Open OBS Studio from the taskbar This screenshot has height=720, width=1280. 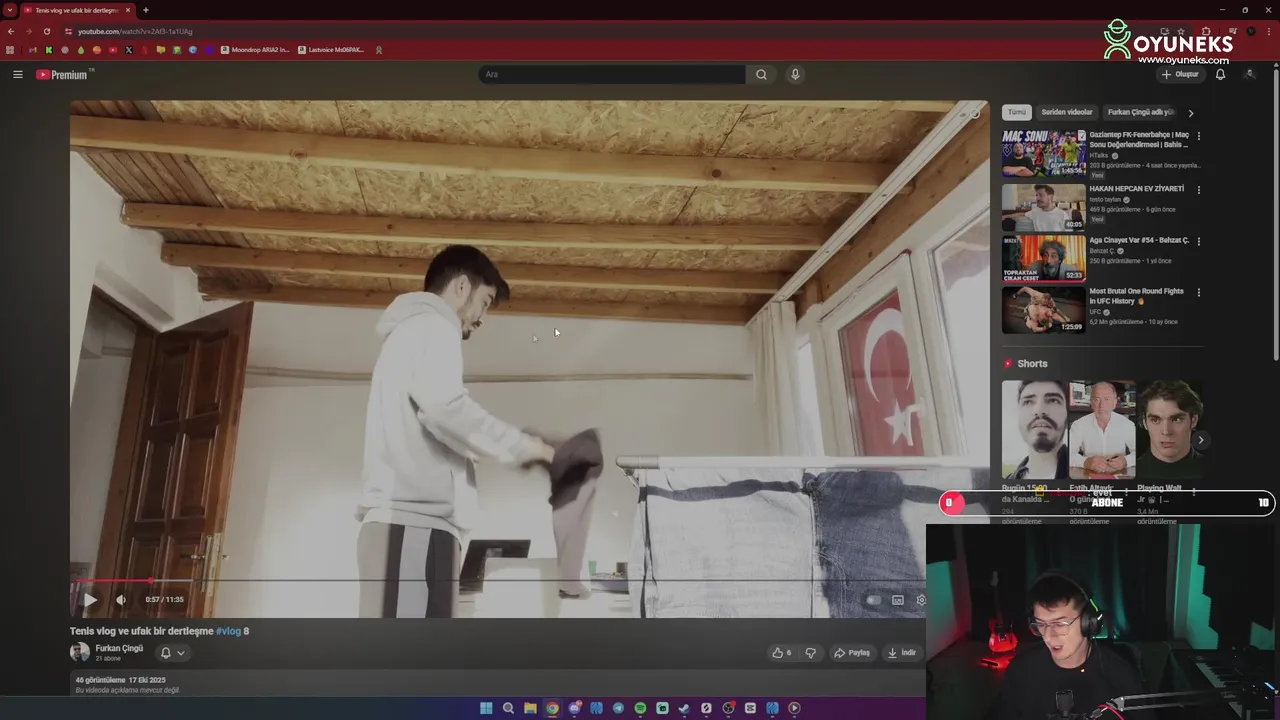coord(728,708)
